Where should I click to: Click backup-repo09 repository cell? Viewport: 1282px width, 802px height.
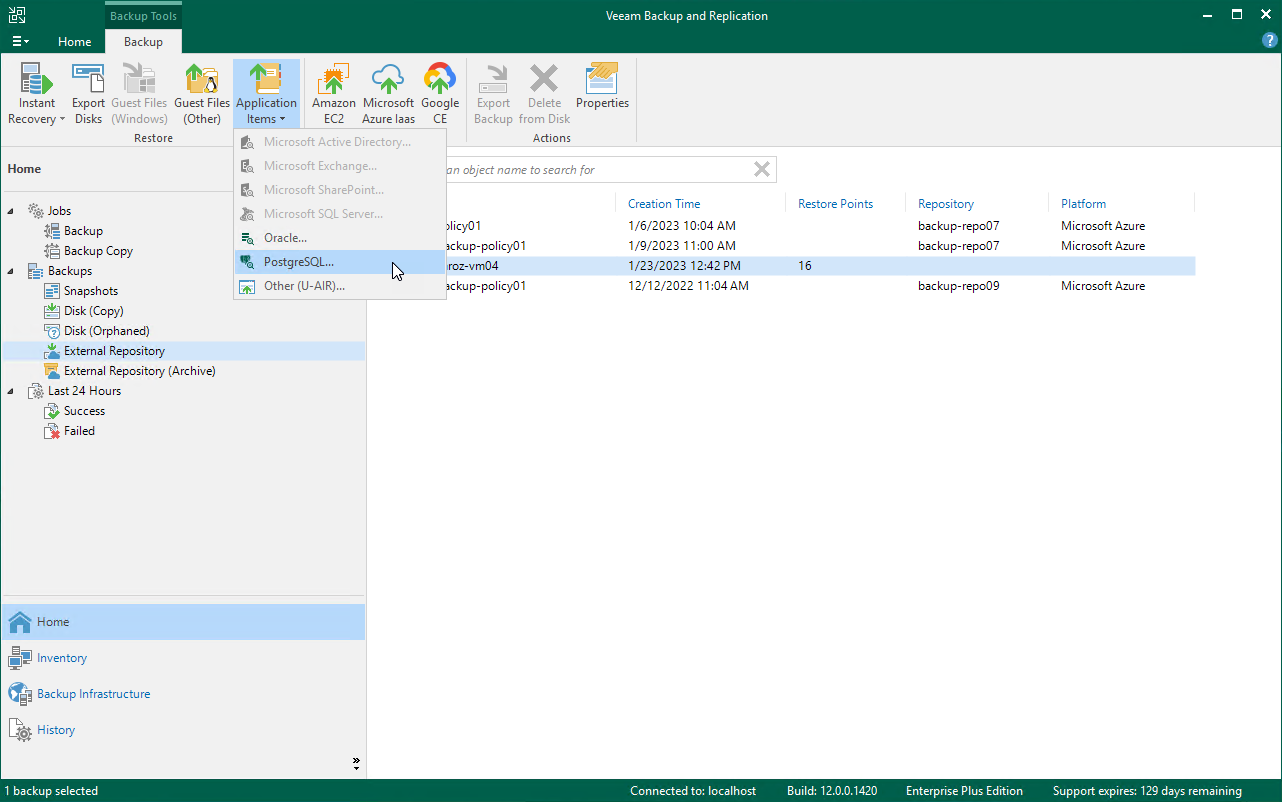[958, 286]
